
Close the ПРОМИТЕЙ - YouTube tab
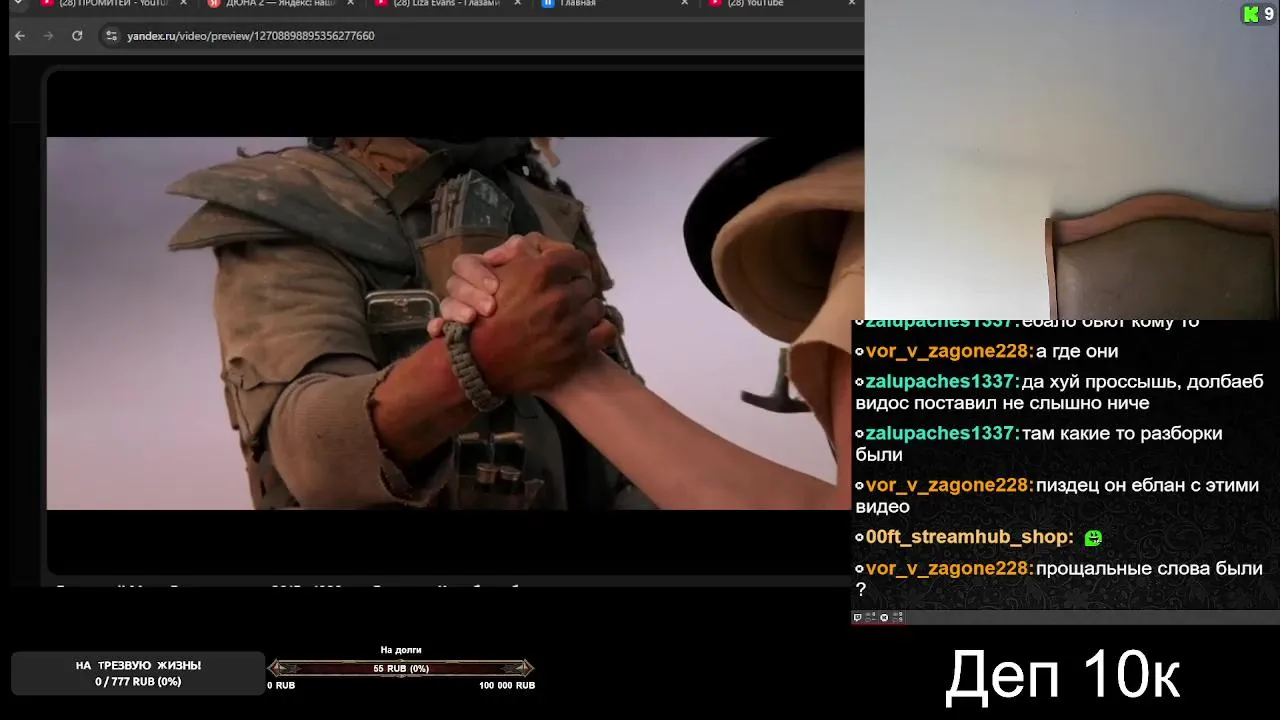click(183, 4)
